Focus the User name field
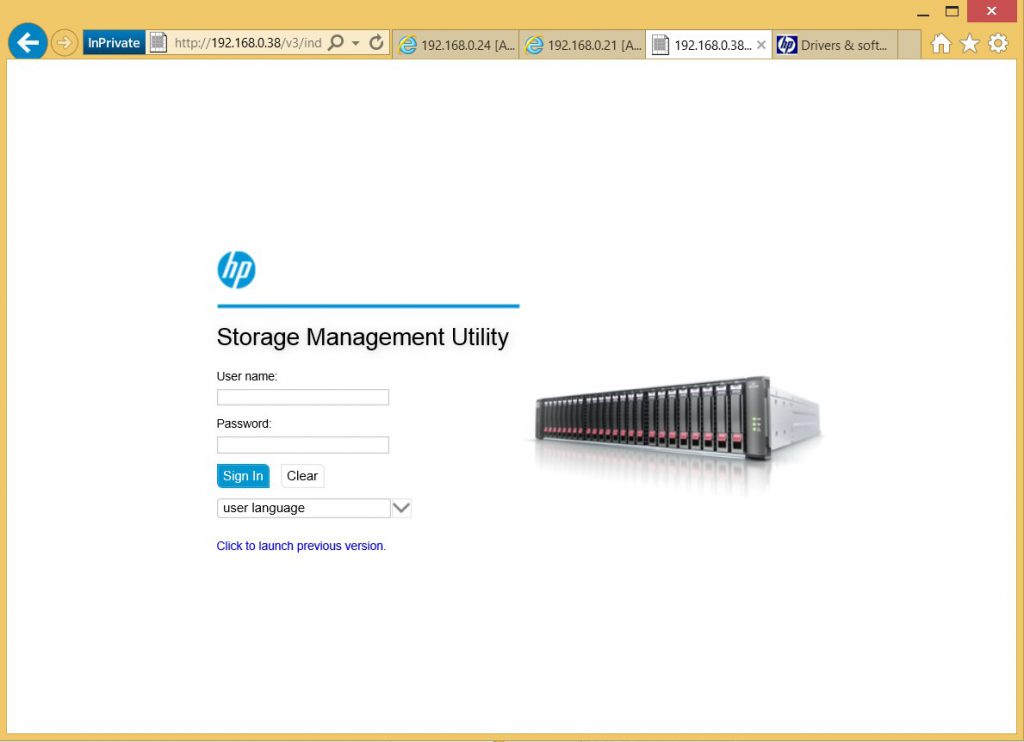Image resolution: width=1024 pixels, height=742 pixels. pos(303,397)
